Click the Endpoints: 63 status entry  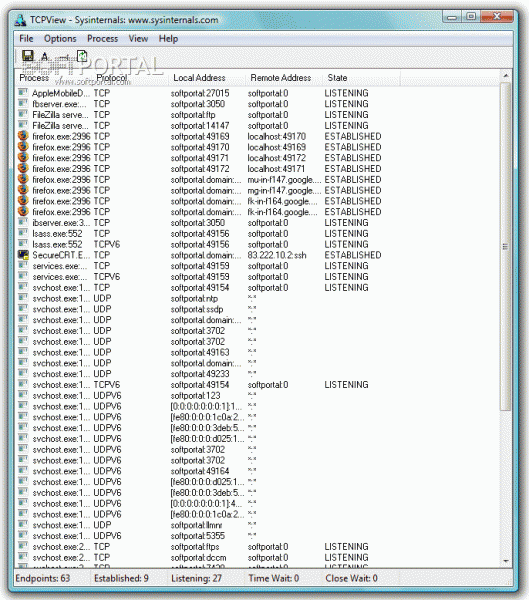[x=43, y=578]
